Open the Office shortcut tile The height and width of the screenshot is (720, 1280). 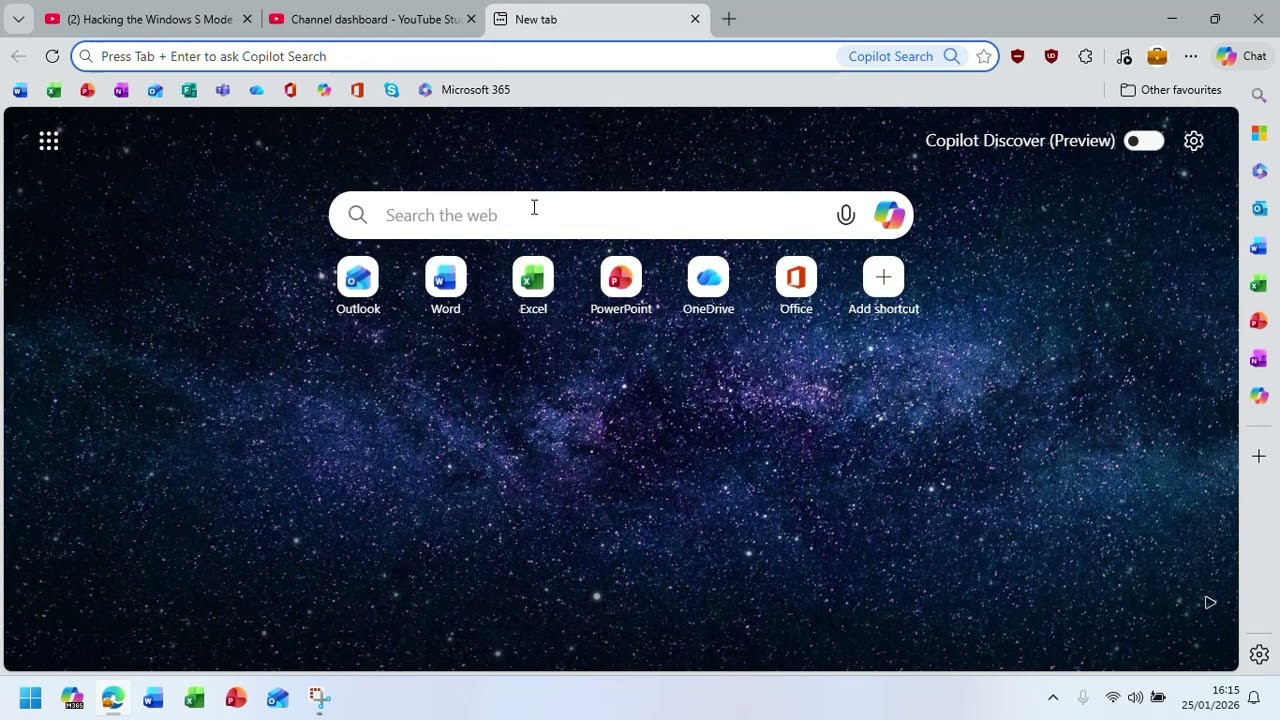point(796,286)
